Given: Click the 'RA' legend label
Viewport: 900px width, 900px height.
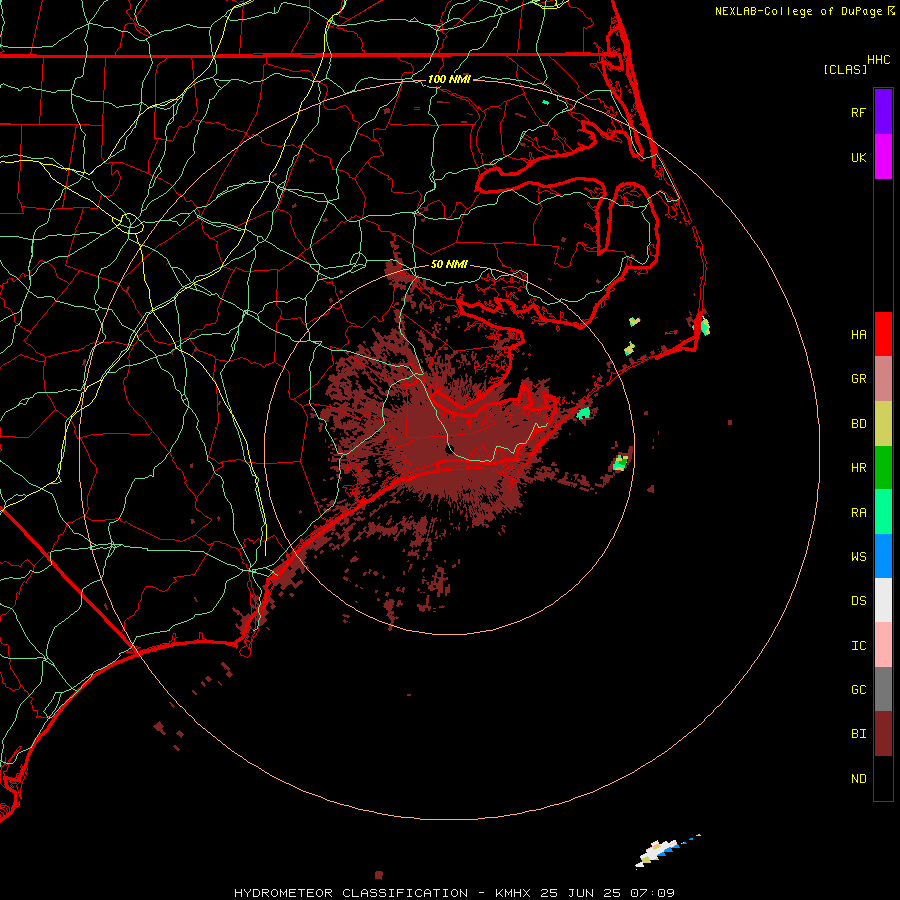Looking at the screenshot, I should pos(858,513).
